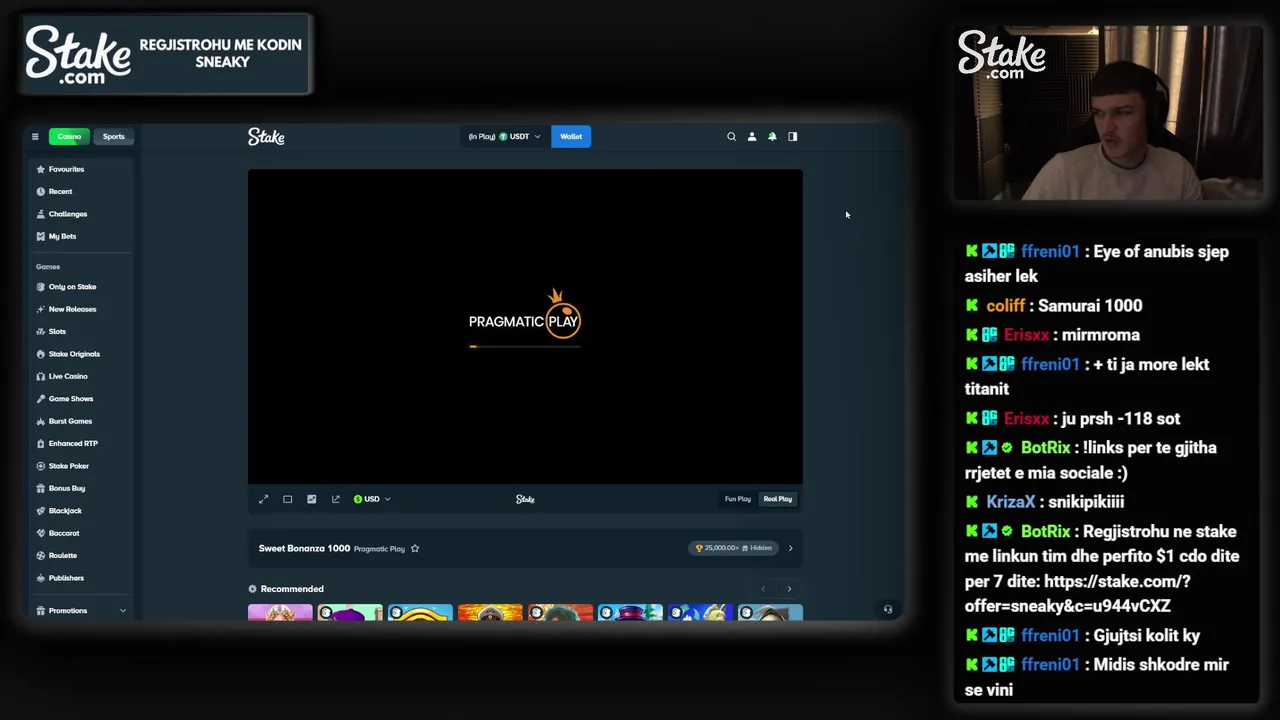Click the Burst Games icon
The width and height of the screenshot is (1280, 720).
click(41, 421)
